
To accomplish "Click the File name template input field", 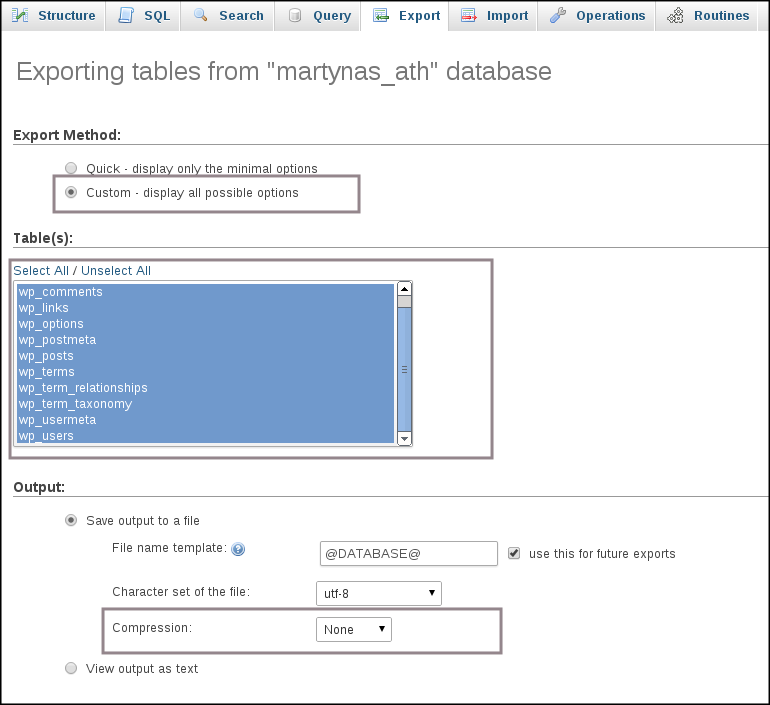I will (x=408, y=553).
